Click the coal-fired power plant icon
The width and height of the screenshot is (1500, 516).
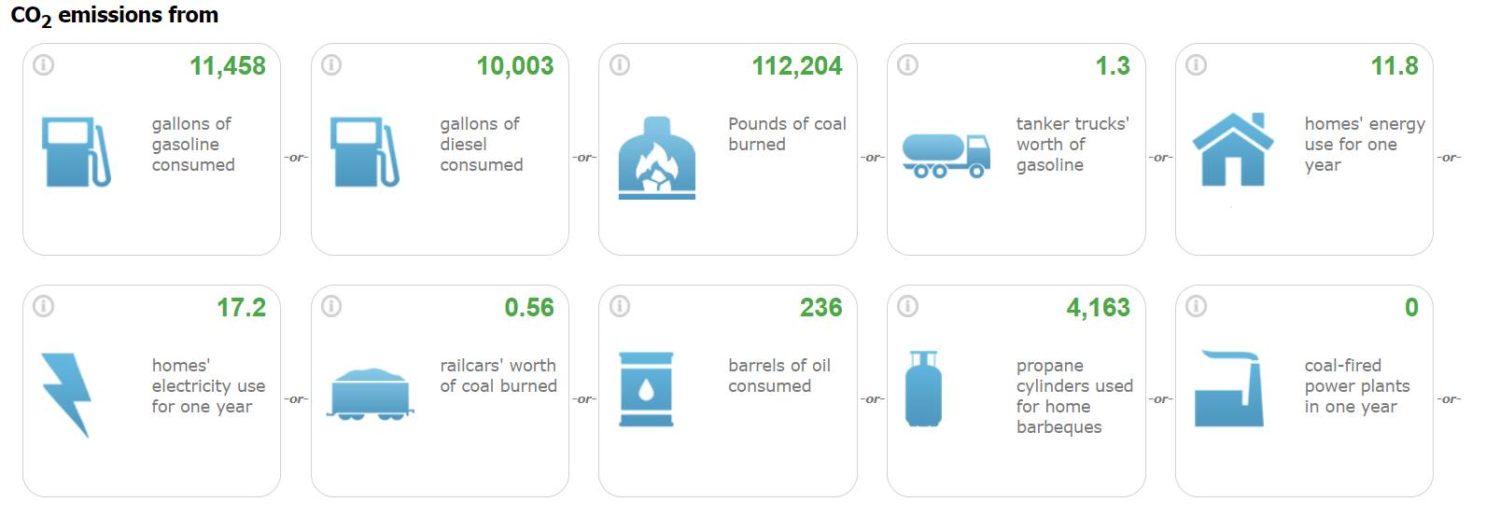[x=1229, y=389]
